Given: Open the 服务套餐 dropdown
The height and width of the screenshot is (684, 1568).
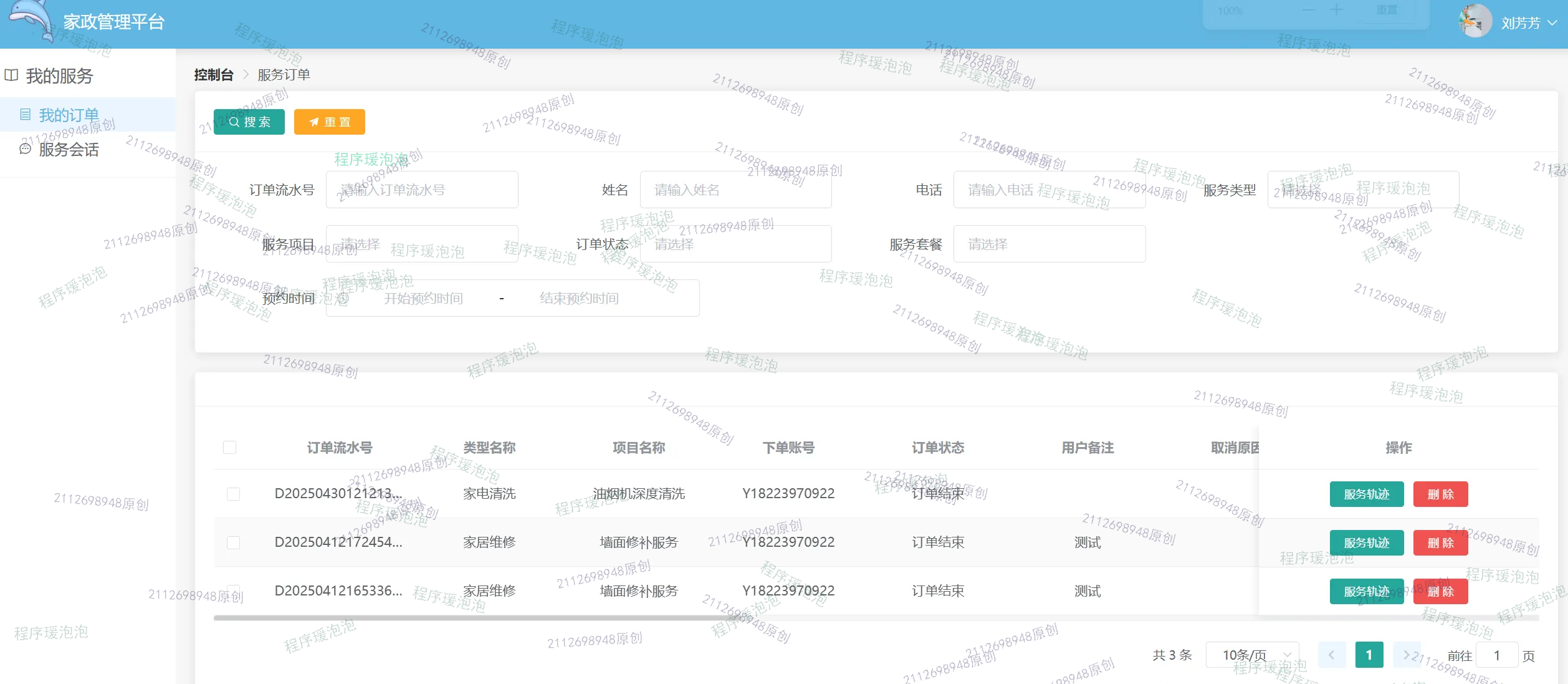Looking at the screenshot, I should [1049, 244].
